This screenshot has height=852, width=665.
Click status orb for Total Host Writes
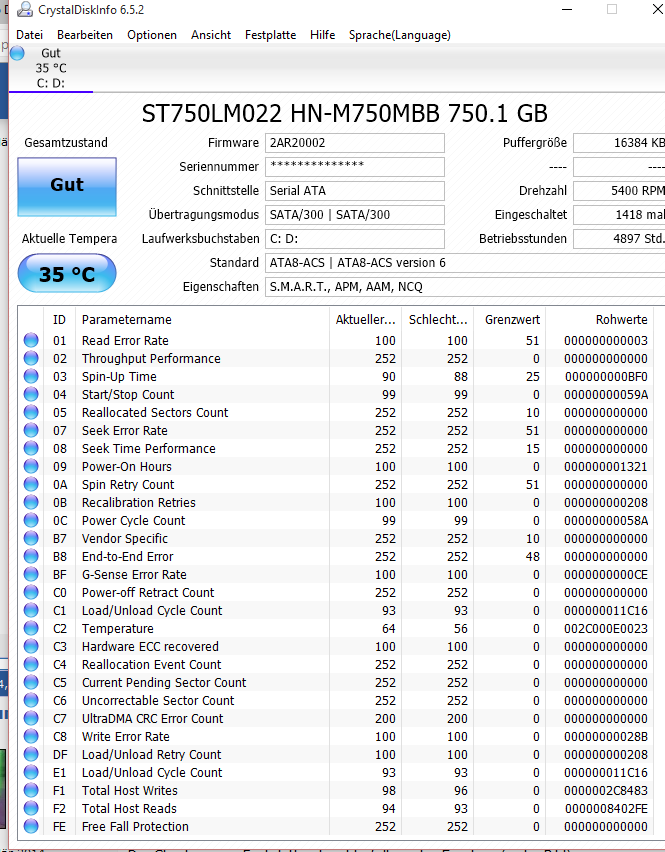pyautogui.click(x=31, y=790)
